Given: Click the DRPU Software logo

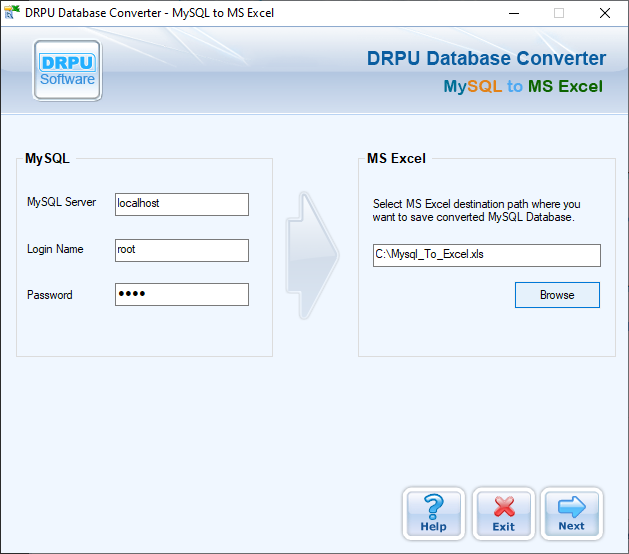Looking at the screenshot, I should (x=67, y=70).
